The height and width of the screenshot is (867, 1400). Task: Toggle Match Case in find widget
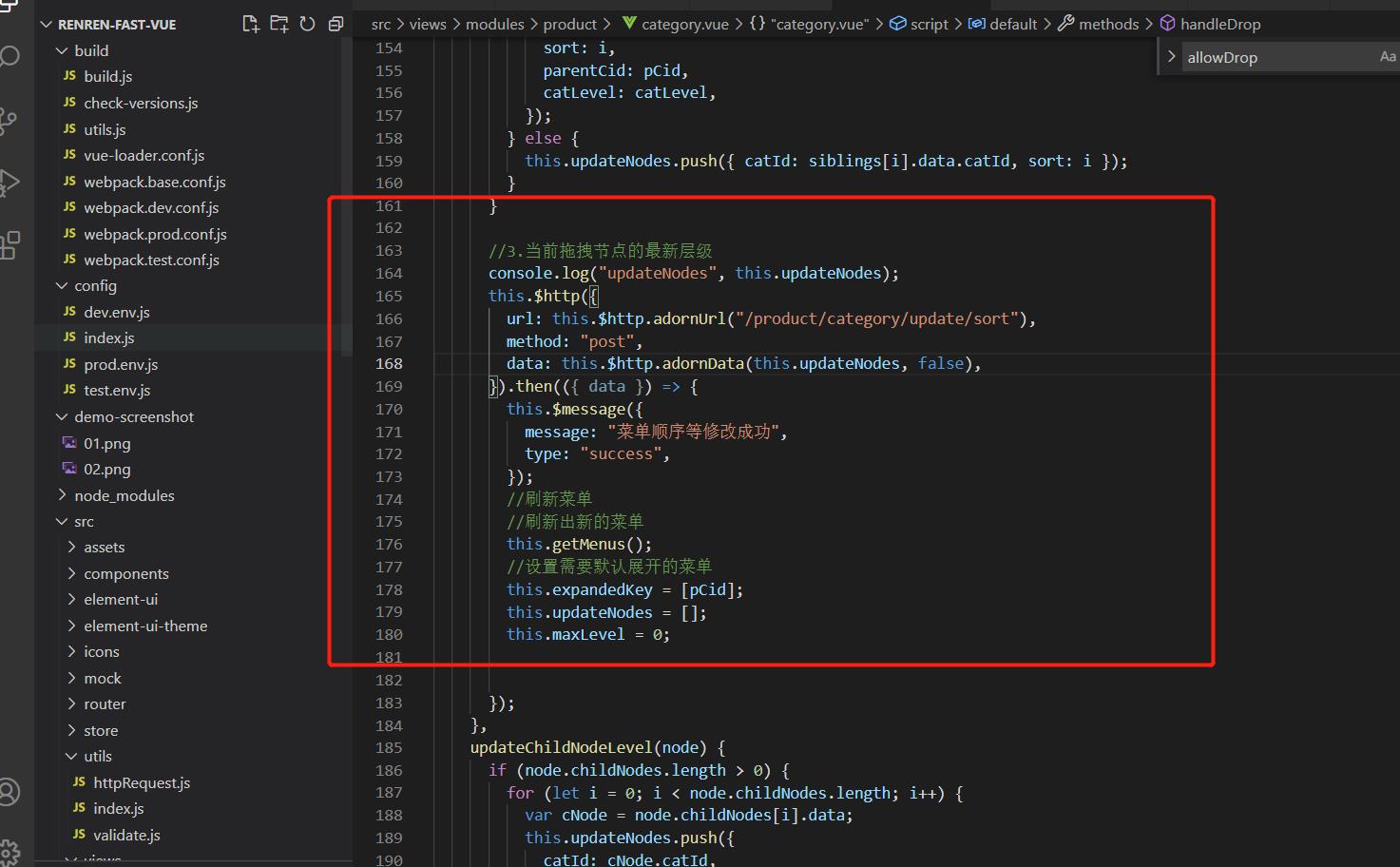tap(1388, 57)
